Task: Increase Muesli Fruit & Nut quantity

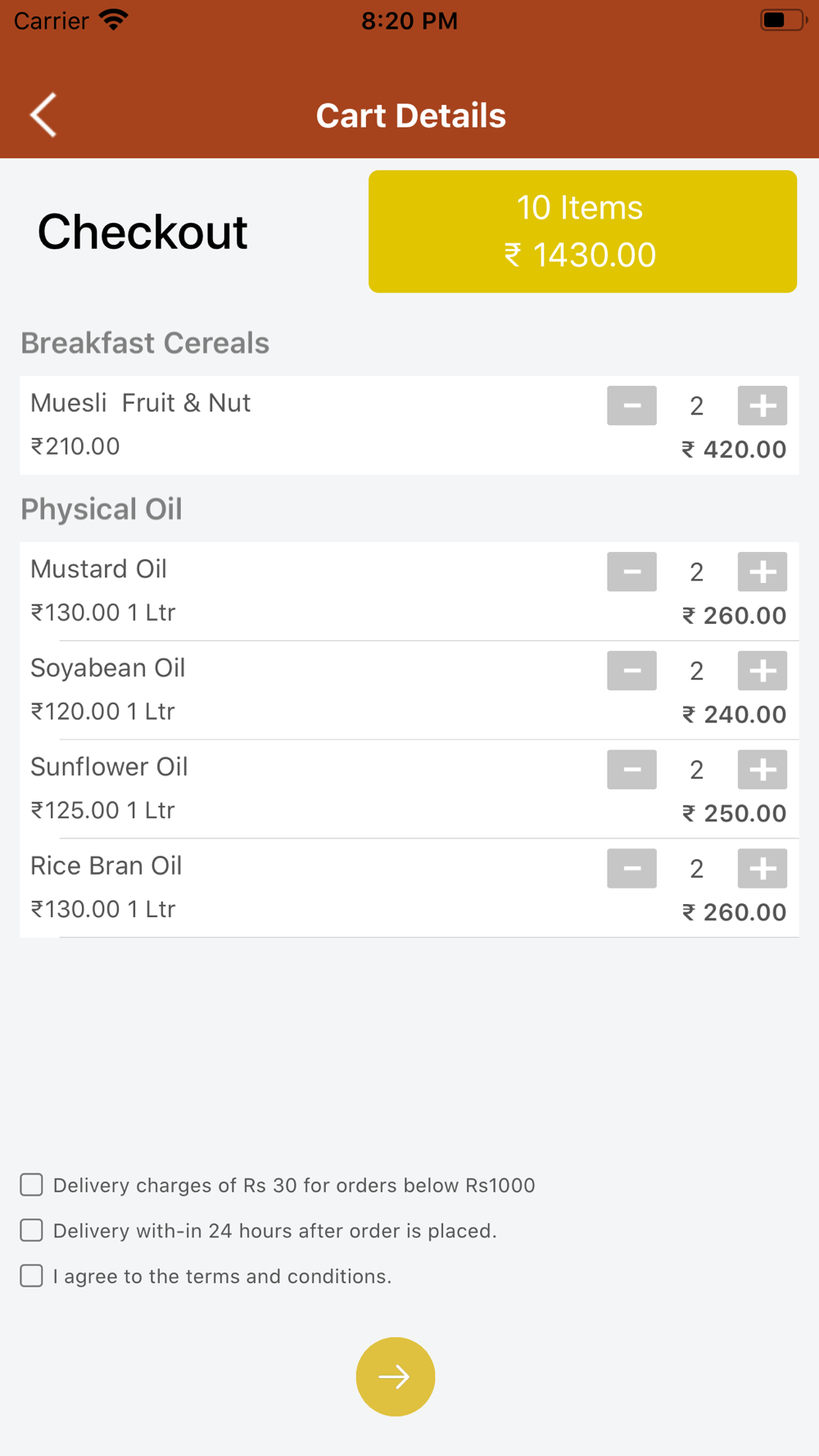Action: 762,405
